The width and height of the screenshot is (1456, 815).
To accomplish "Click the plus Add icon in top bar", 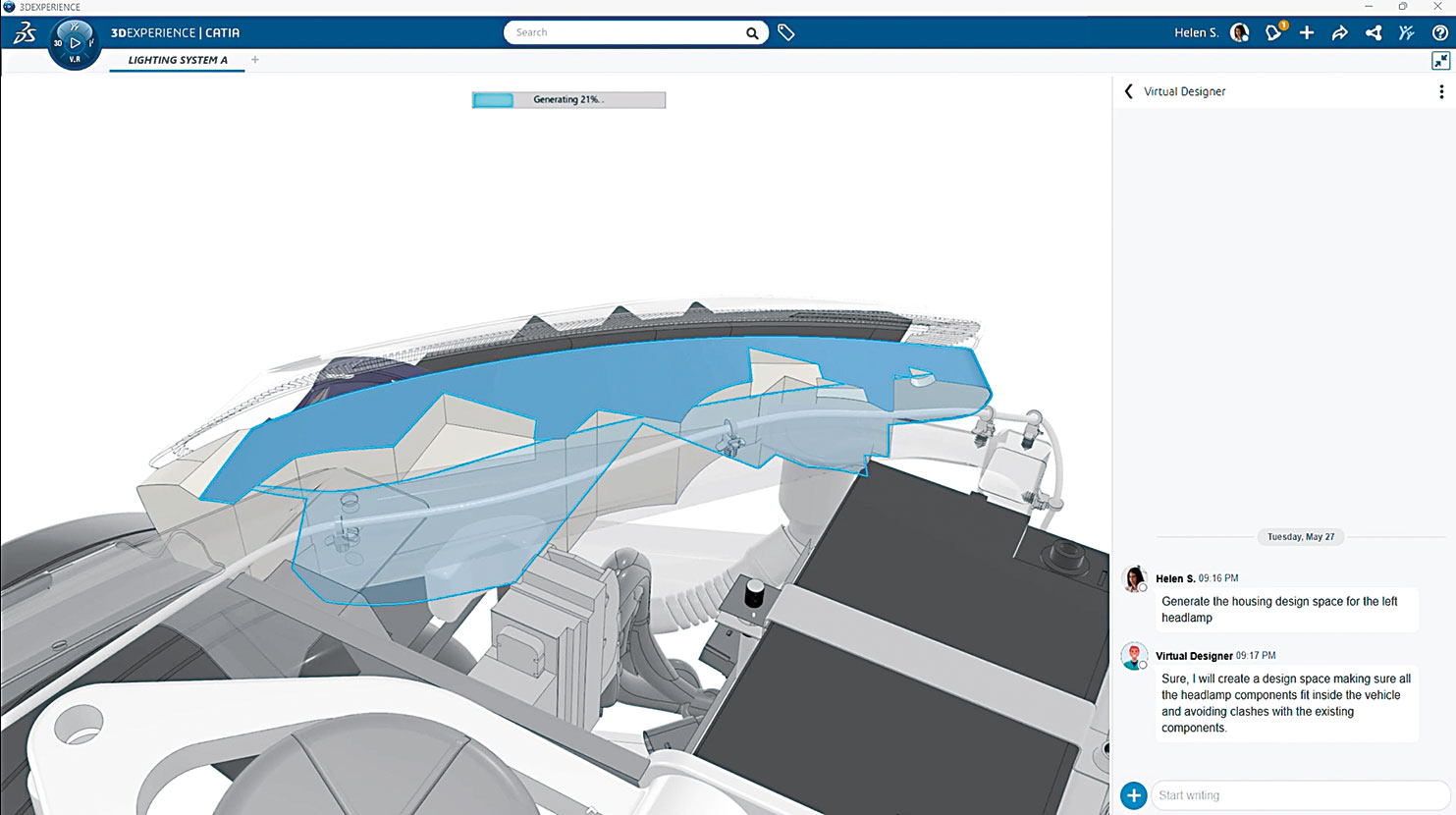I will coord(1307,32).
